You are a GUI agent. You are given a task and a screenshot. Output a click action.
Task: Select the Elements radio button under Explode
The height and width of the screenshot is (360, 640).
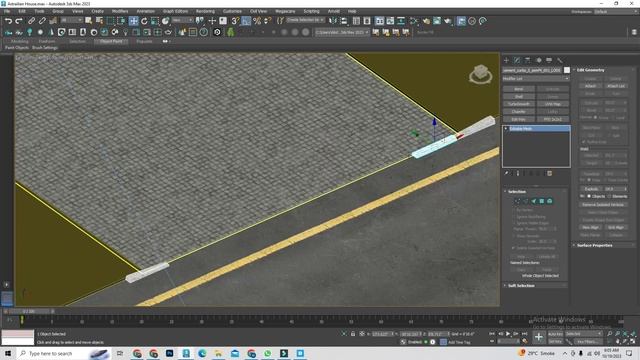609,196
